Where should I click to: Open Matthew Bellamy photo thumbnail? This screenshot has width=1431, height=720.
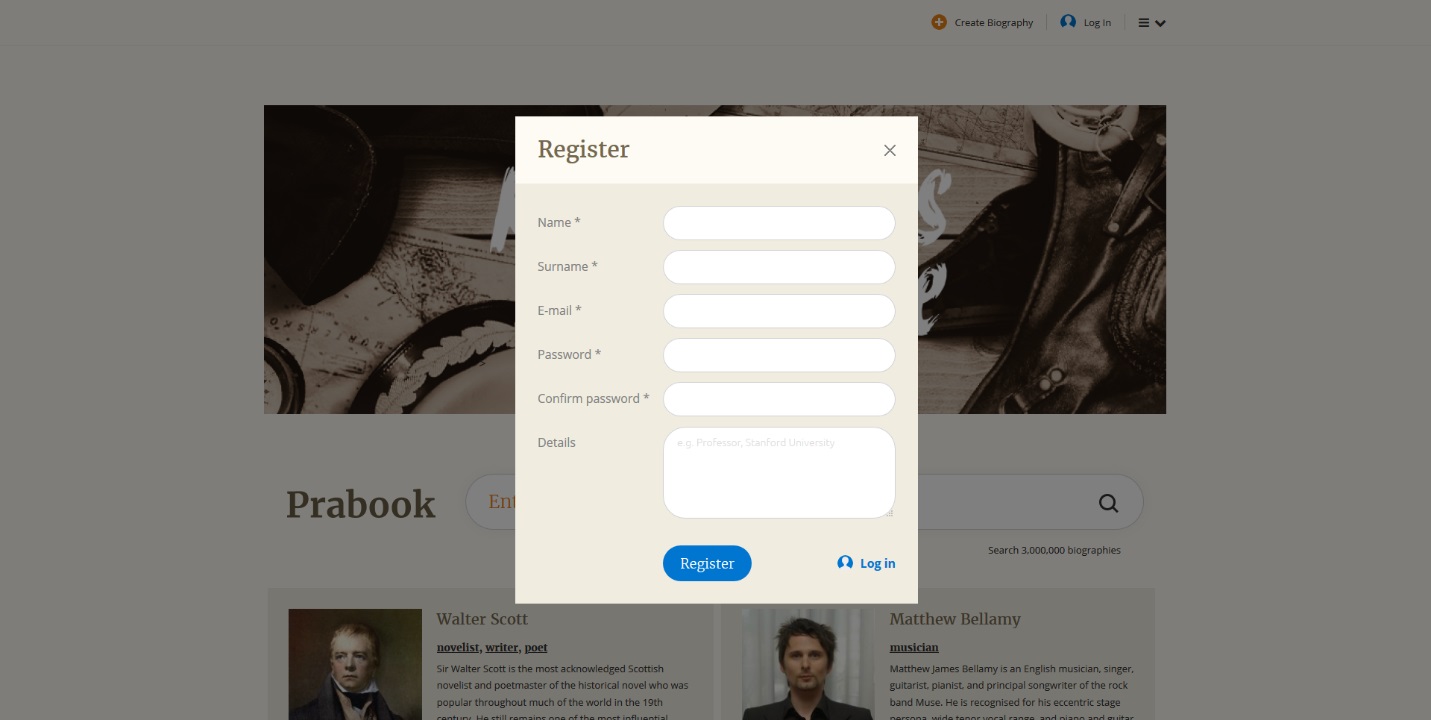[808, 664]
